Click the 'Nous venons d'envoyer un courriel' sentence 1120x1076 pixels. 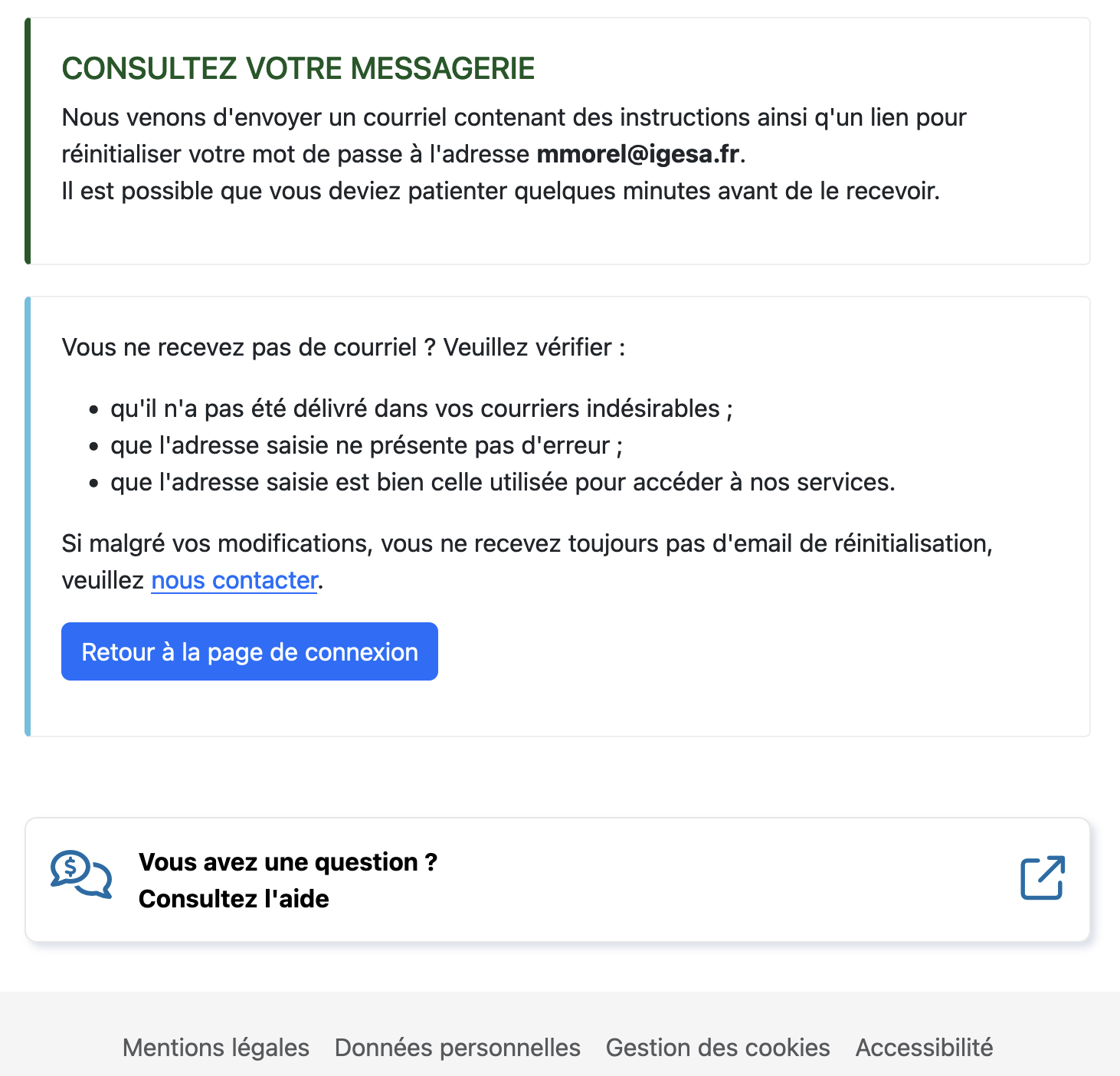514,136
